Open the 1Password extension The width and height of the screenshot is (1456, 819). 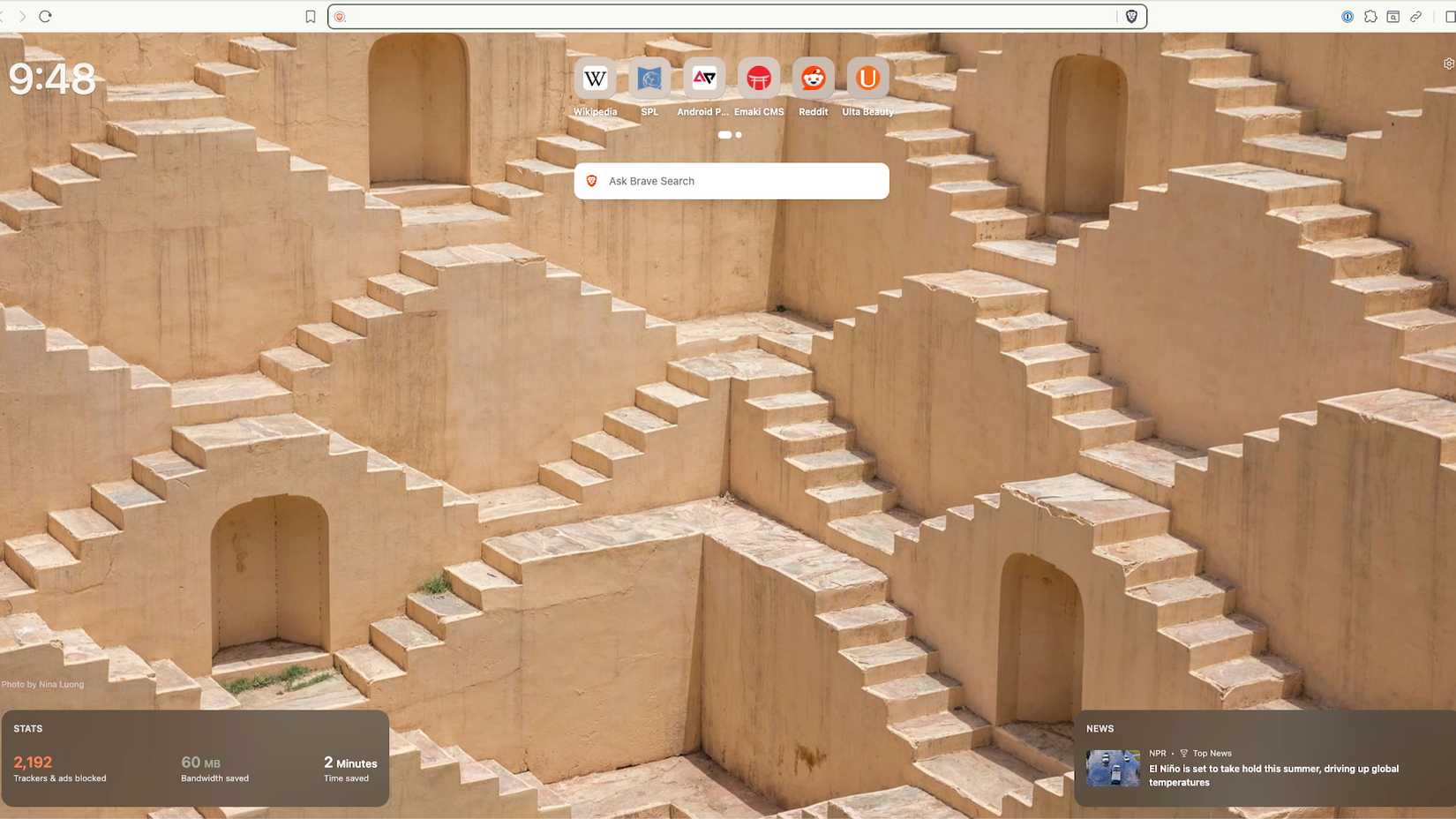pyautogui.click(x=1347, y=16)
